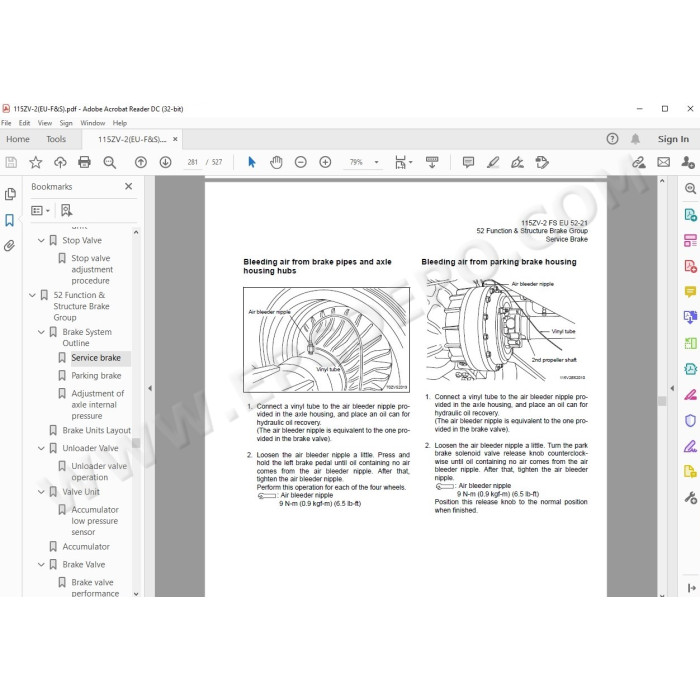Collapse the right tools pane arrow

(x=672, y=388)
